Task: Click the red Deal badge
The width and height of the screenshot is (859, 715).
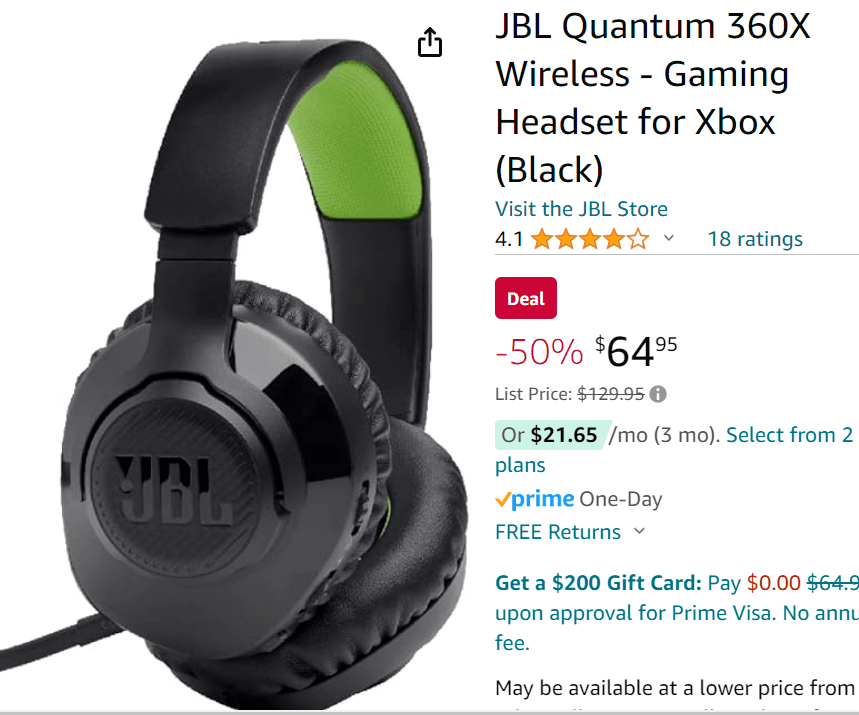Action: [525, 298]
